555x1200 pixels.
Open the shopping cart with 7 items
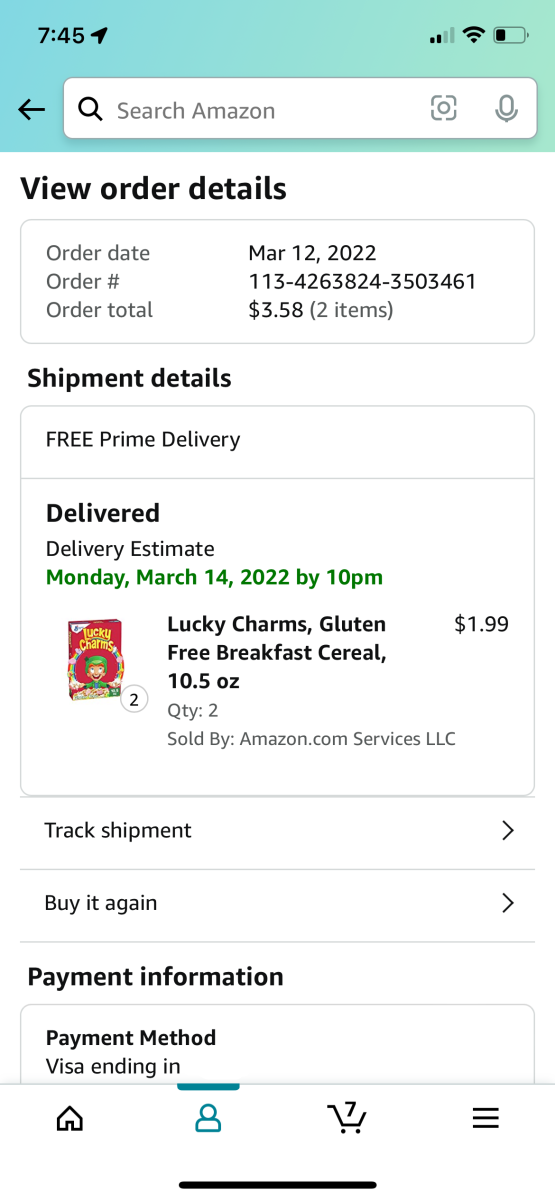(x=347, y=1117)
